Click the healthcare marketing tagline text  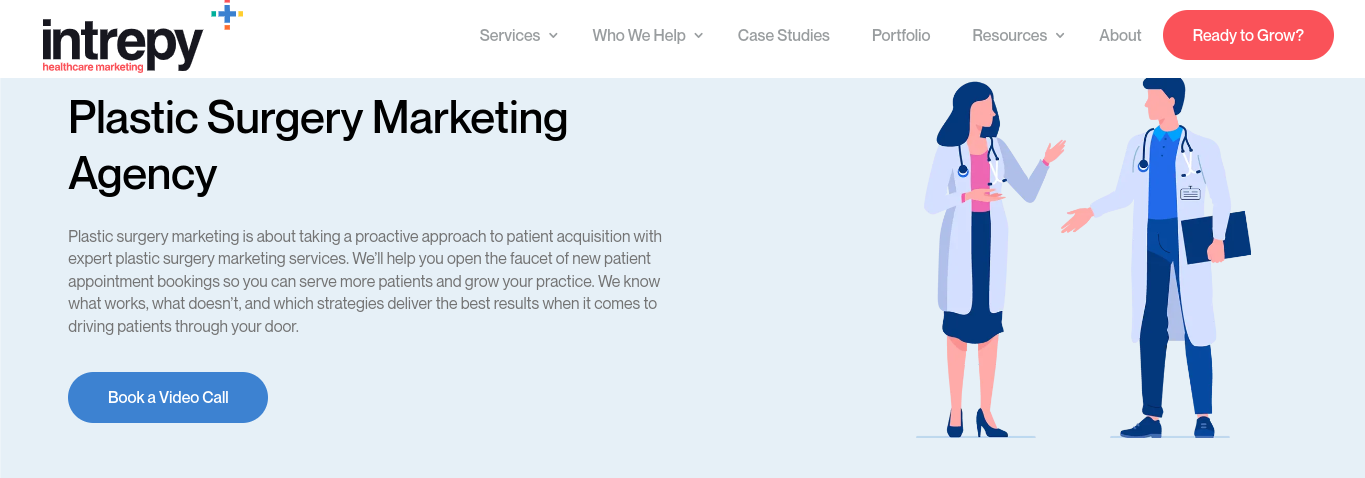click(93, 68)
